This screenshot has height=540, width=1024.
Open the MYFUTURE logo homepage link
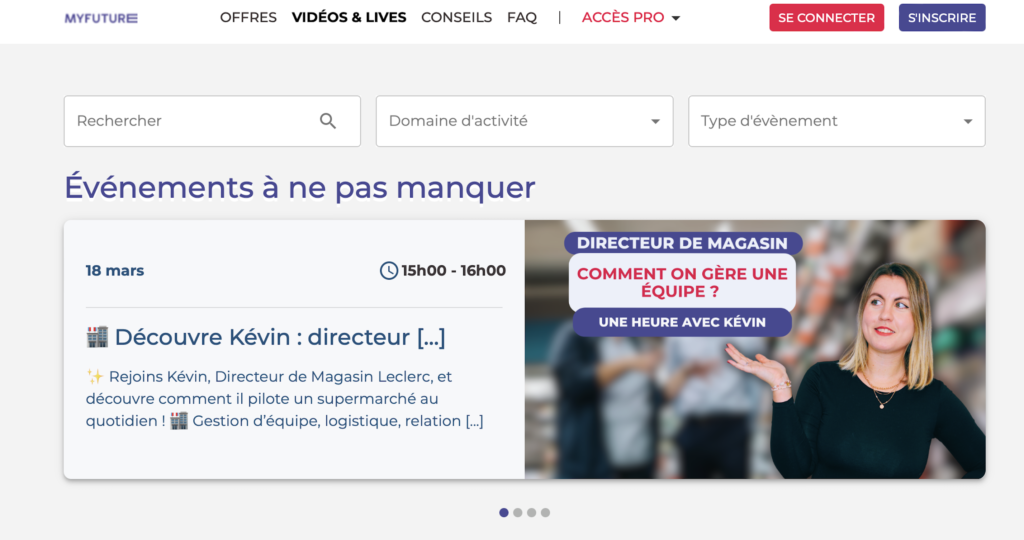click(101, 18)
